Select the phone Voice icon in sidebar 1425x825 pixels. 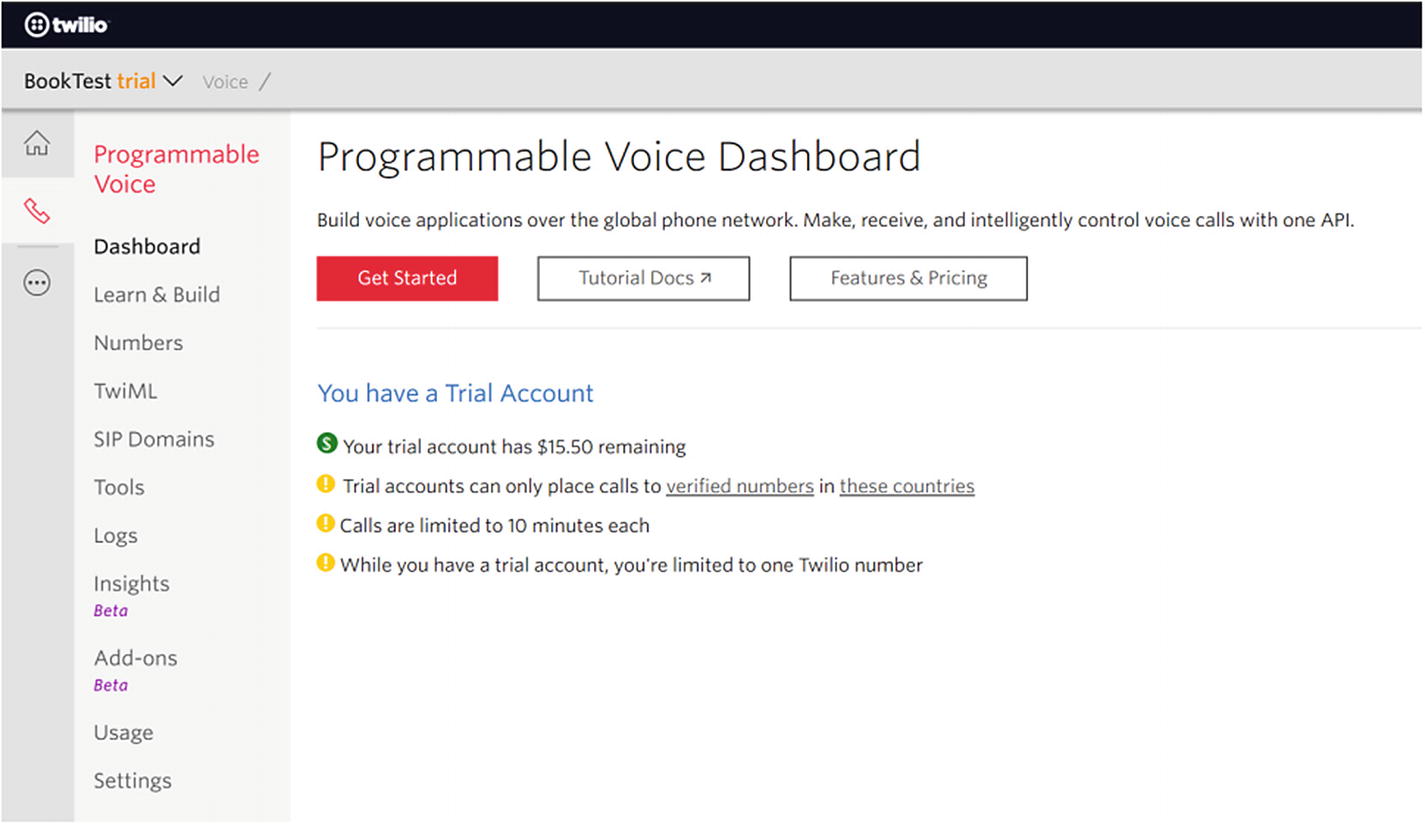tap(37, 211)
